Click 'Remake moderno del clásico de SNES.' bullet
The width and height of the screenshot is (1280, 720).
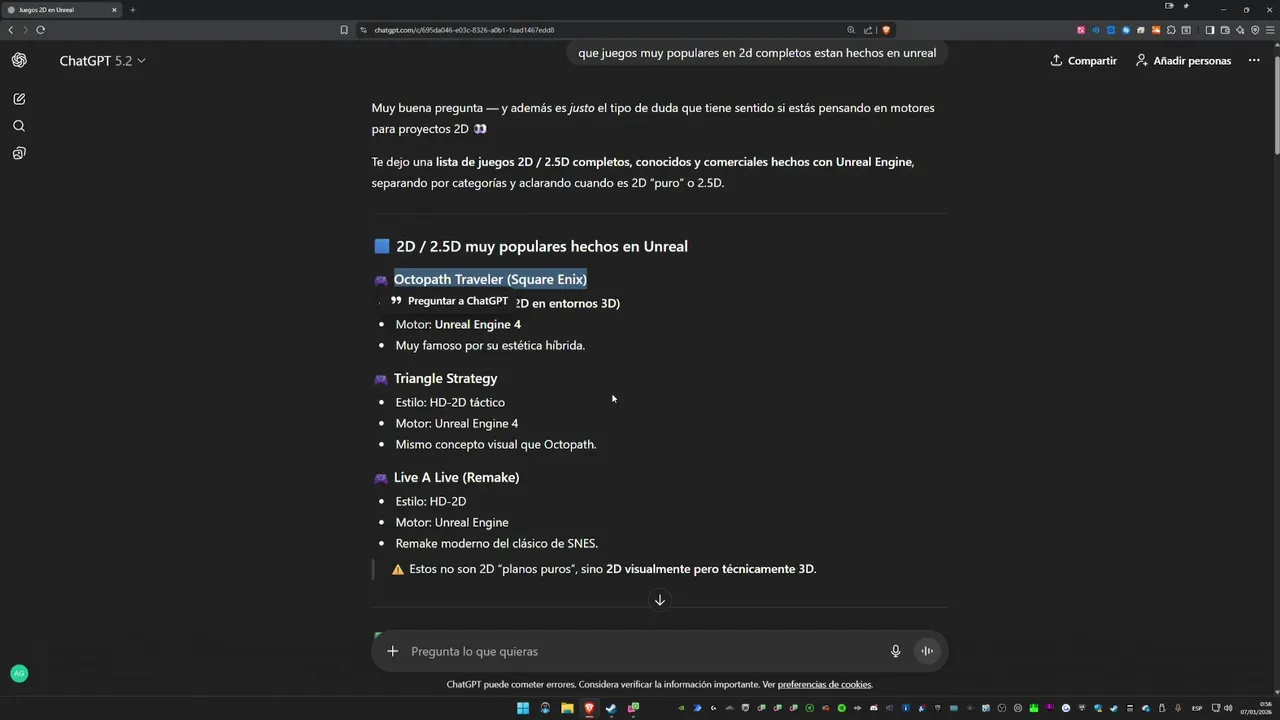click(x=497, y=543)
